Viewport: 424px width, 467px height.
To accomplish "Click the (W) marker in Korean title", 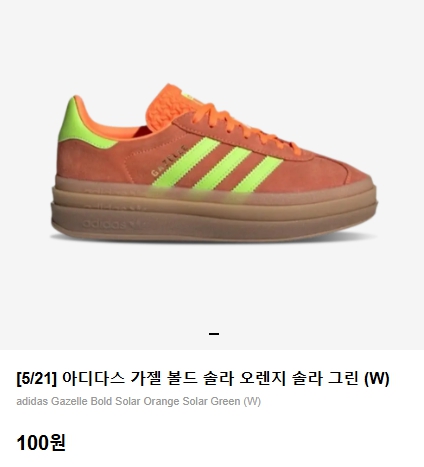I will click(377, 379).
